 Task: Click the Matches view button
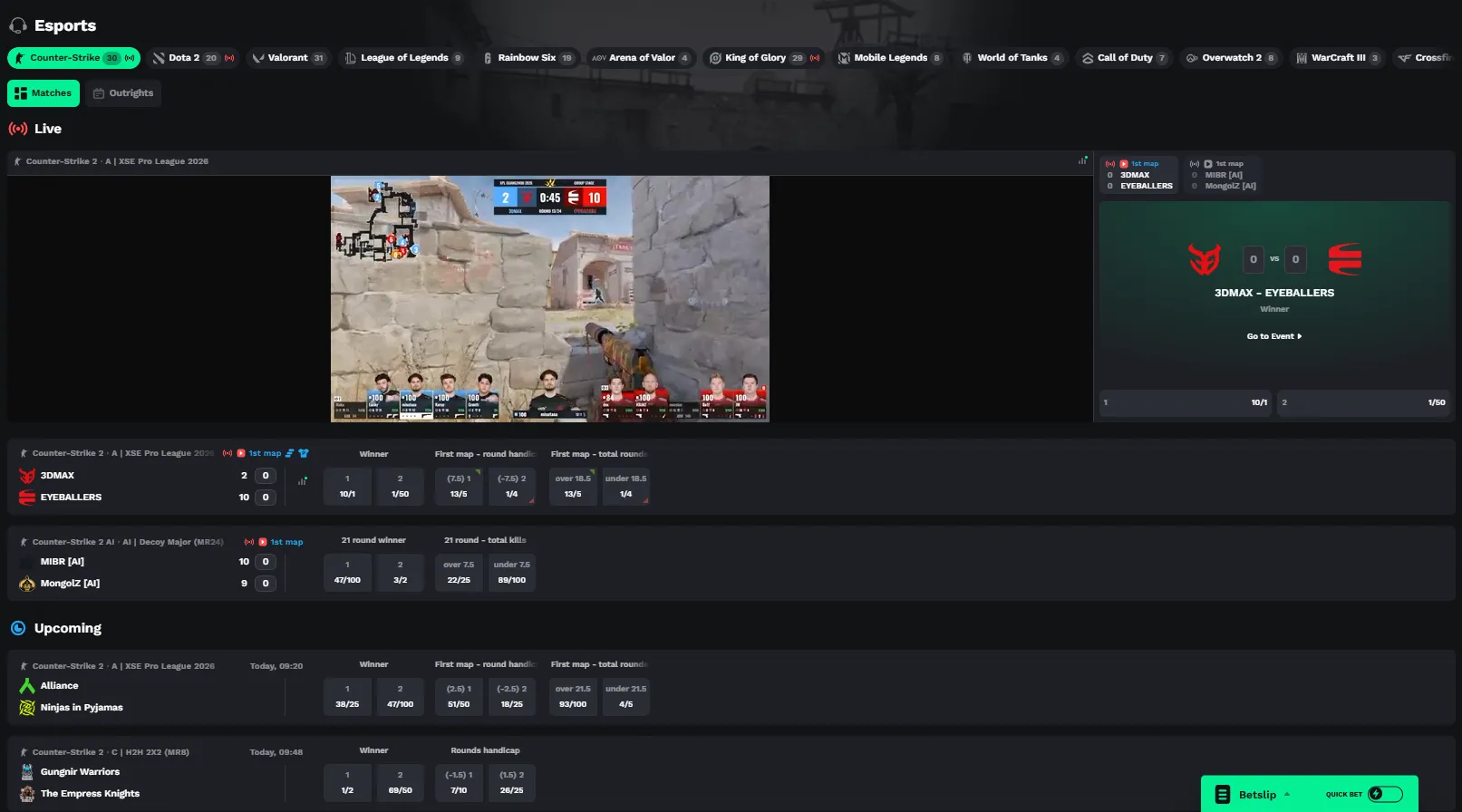click(44, 93)
